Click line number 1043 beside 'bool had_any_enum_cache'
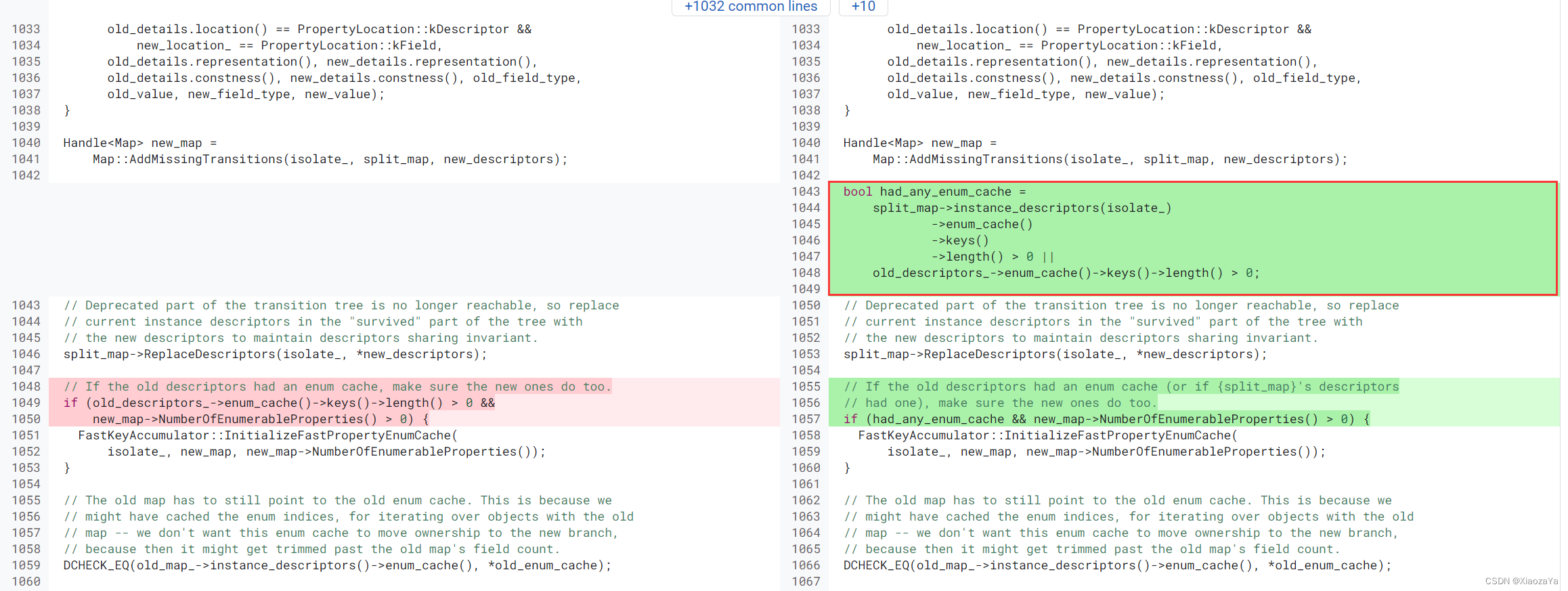The width and height of the screenshot is (1568, 591). click(806, 192)
